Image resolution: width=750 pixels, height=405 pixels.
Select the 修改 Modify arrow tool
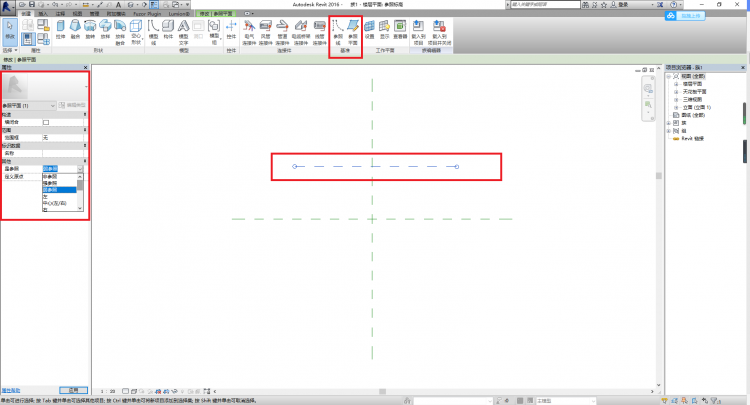10,31
